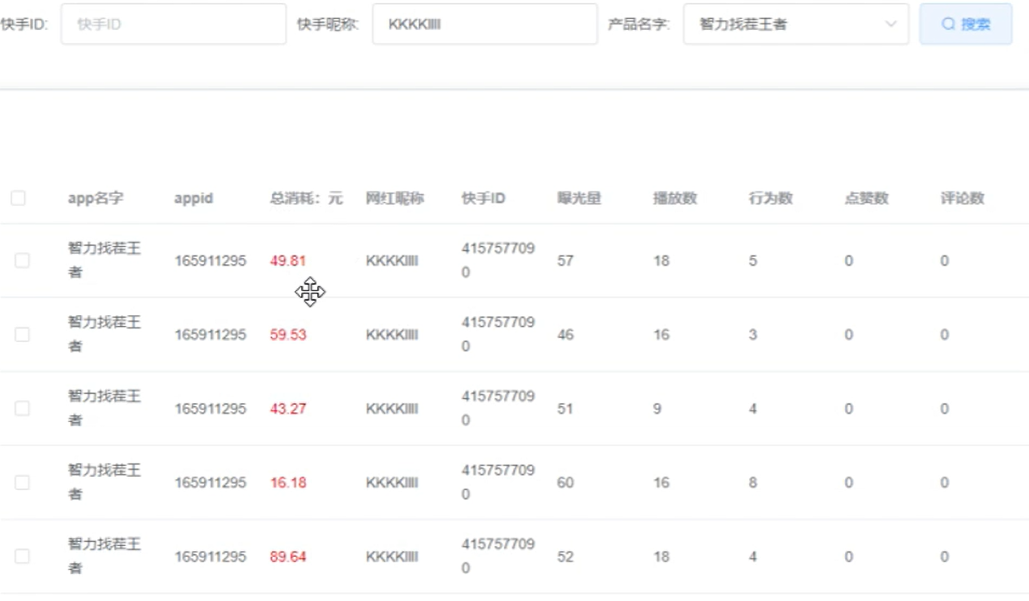Click the 行为数 column header
This screenshot has width=1029, height=601.
click(771, 198)
